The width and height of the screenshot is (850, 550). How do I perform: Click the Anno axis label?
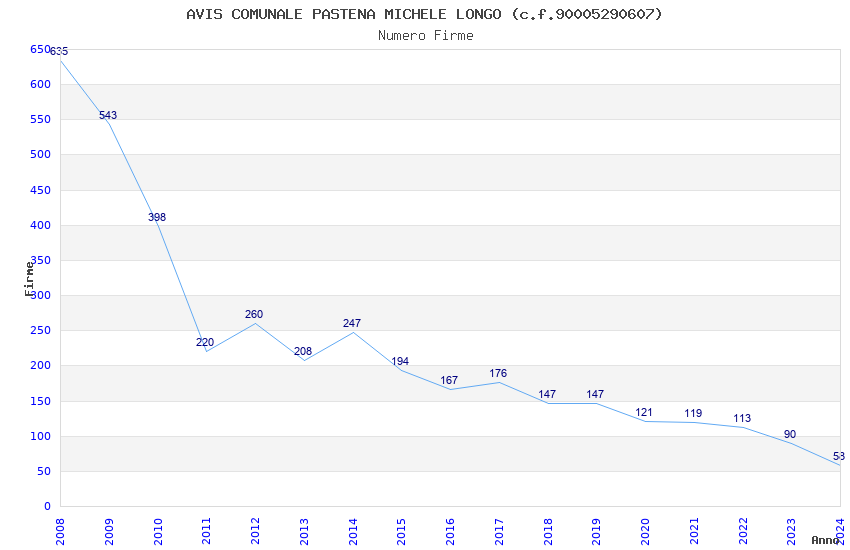825,540
